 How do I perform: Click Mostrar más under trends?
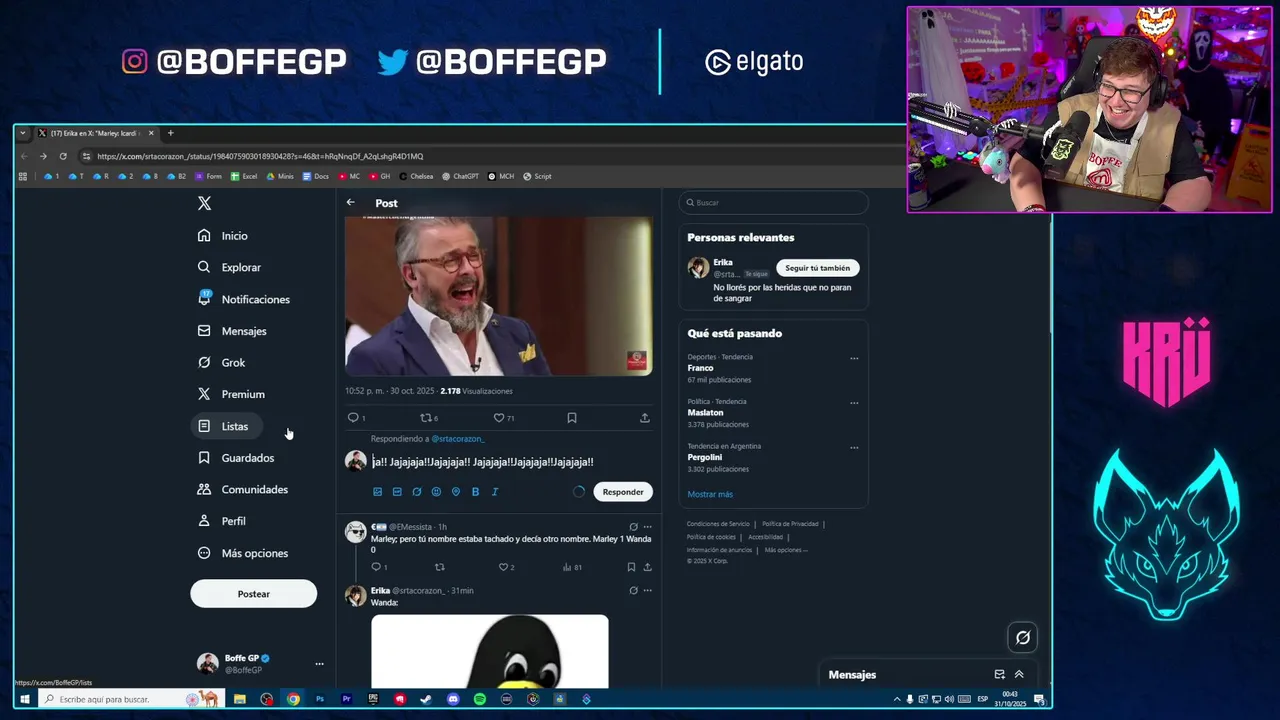coord(710,494)
